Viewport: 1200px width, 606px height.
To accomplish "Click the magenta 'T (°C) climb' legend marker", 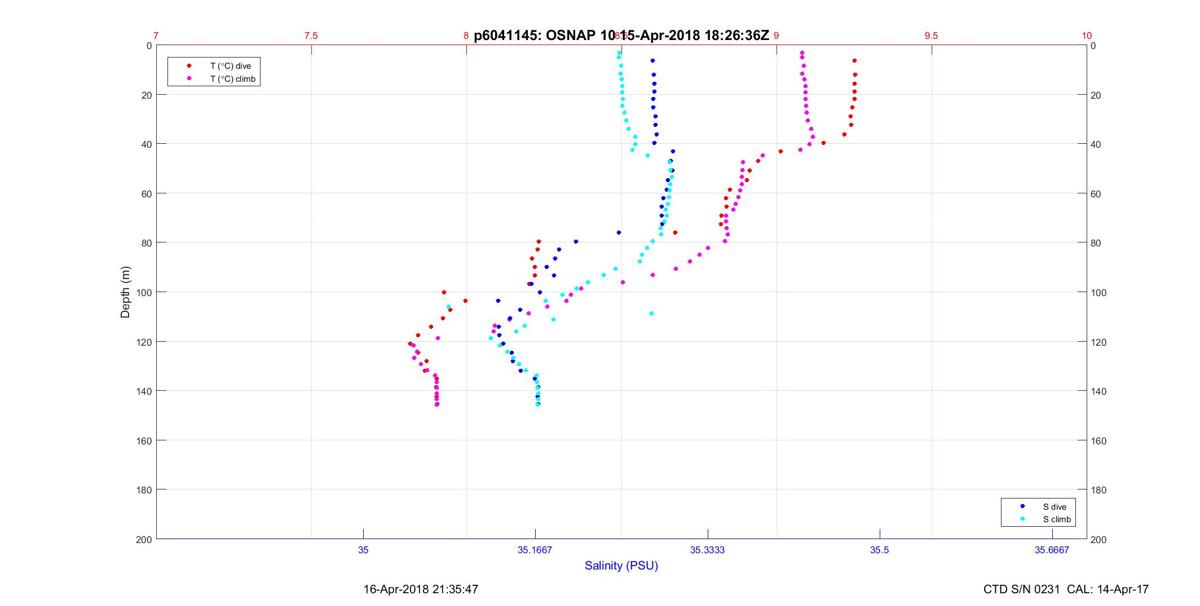I will click(189, 77).
